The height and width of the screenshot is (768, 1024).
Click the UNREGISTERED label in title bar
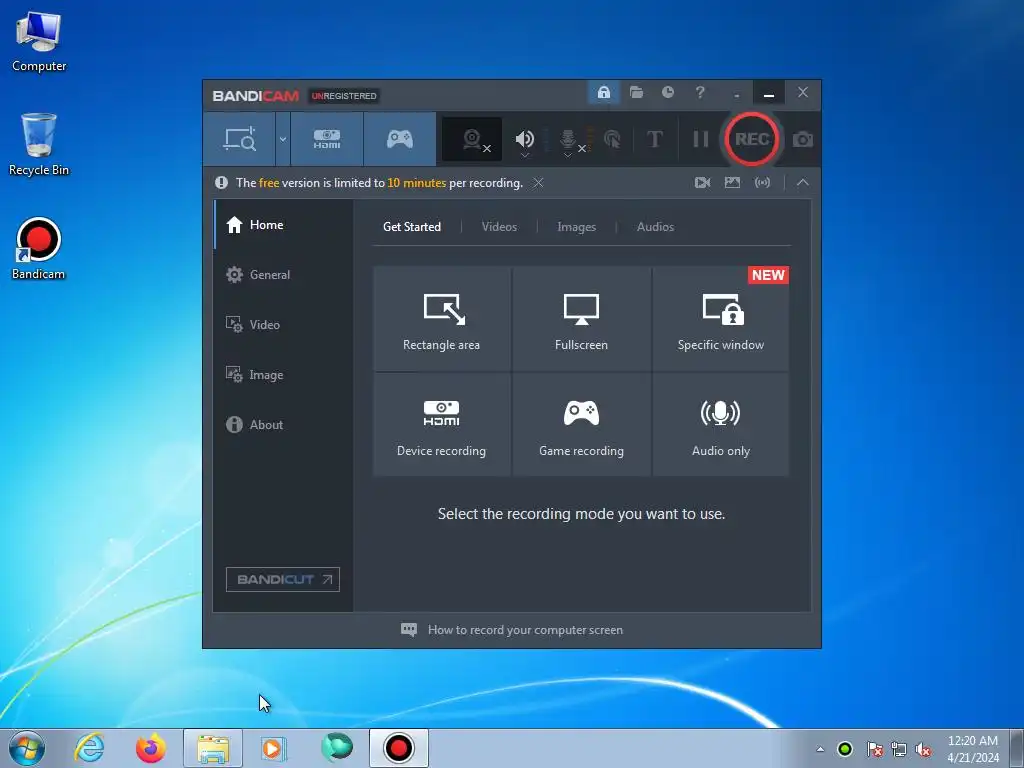[x=344, y=96]
